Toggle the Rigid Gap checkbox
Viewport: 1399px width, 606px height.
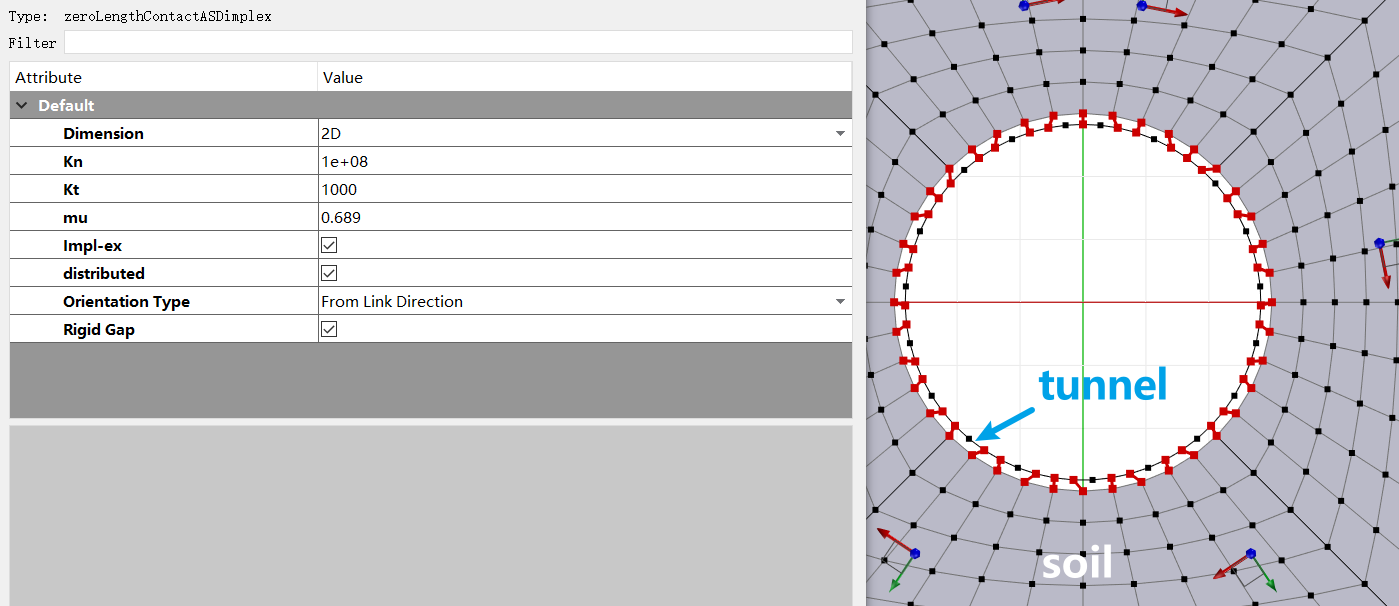[329, 329]
